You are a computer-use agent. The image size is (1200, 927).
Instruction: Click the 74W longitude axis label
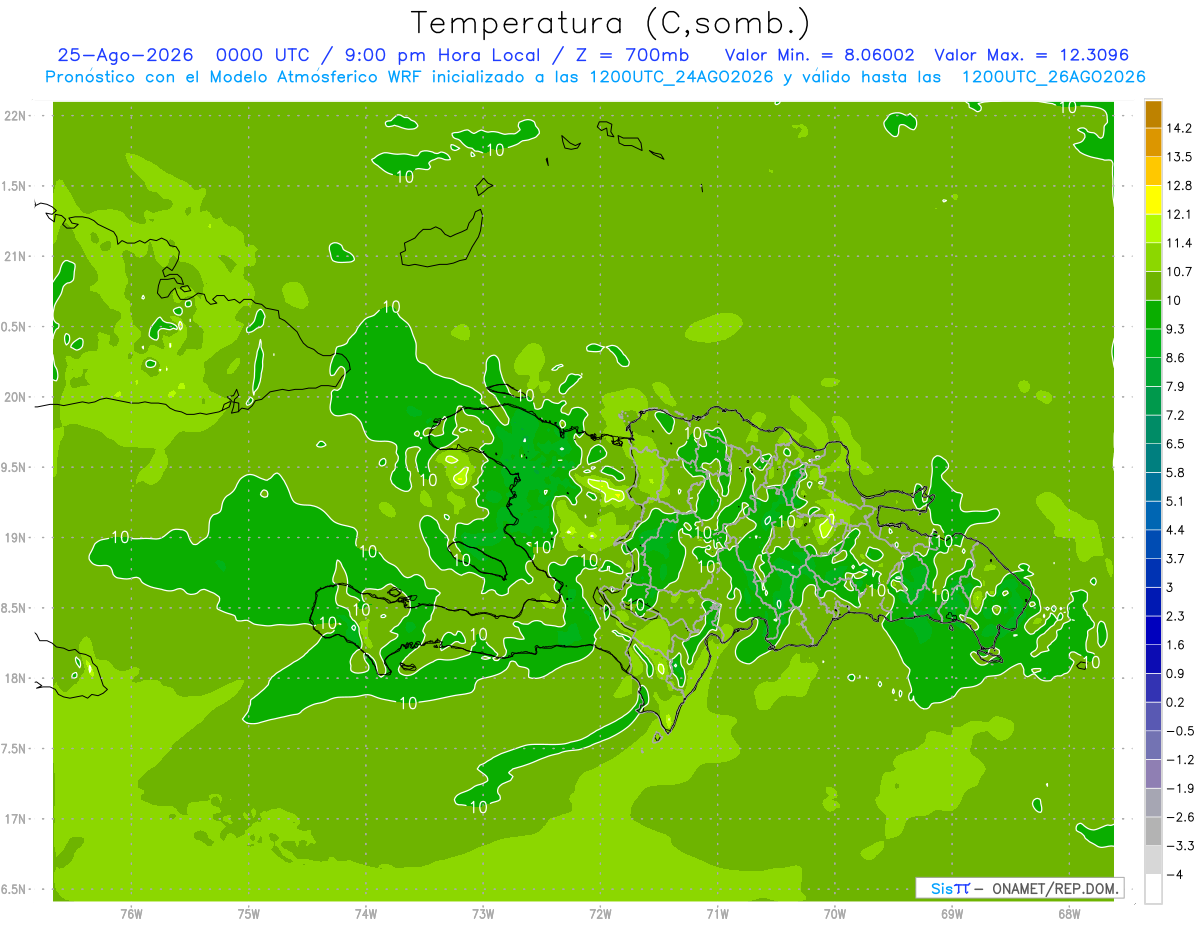[x=366, y=913]
